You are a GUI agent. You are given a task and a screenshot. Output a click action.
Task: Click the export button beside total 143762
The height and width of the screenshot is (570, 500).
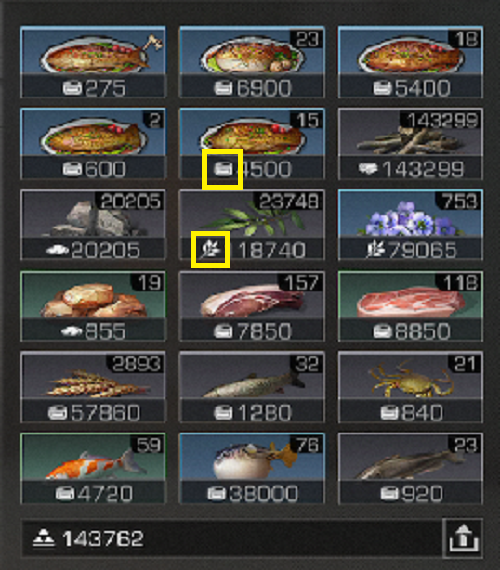[463, 538]
